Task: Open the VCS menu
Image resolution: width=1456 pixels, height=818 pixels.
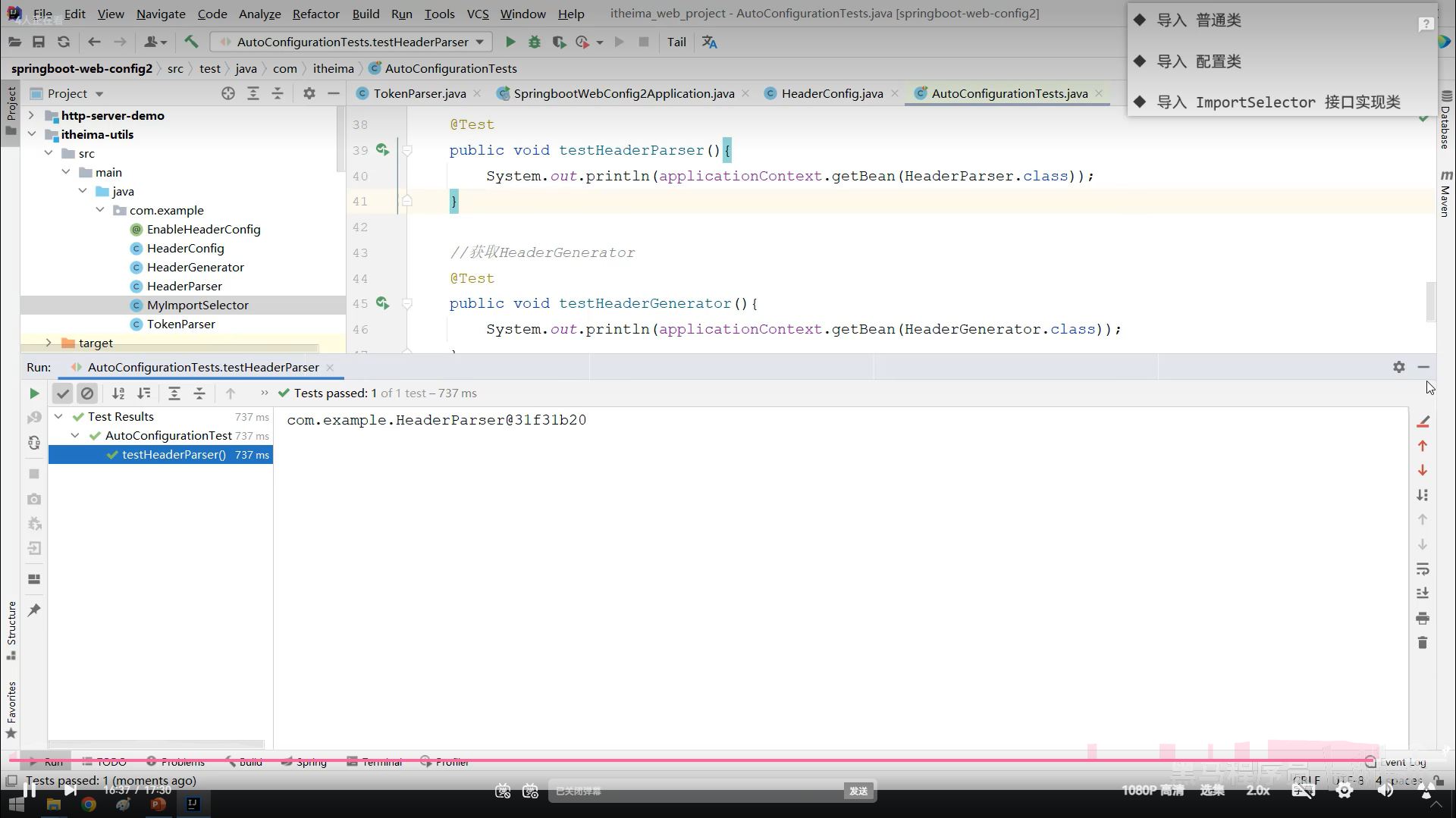Action: tap(478, 14)
